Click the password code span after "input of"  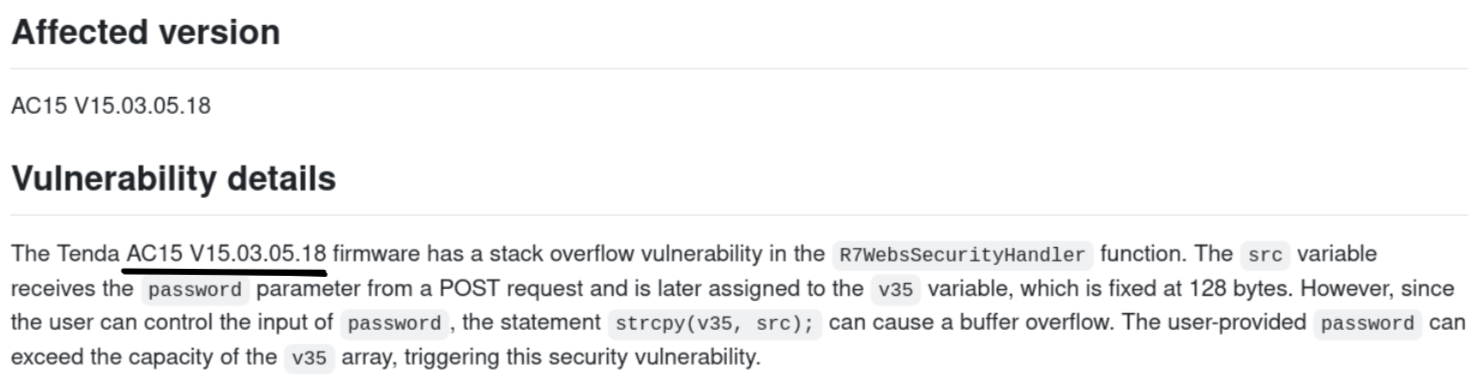click(x=394, y=324)
